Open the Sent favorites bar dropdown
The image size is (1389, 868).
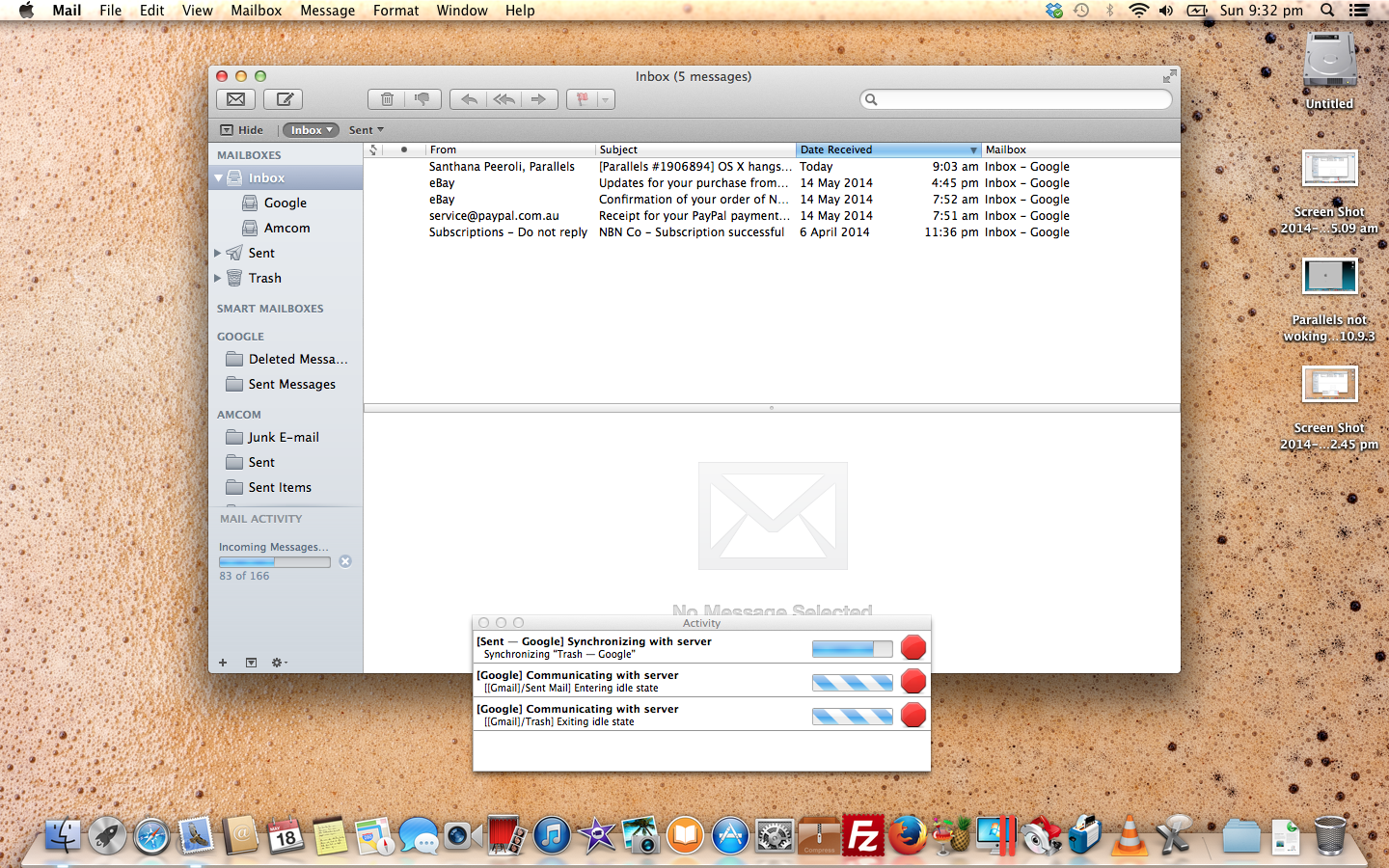367,130
